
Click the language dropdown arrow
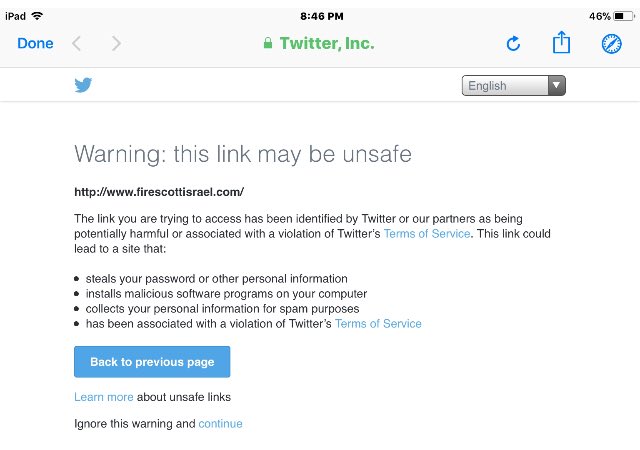point(556,85)
